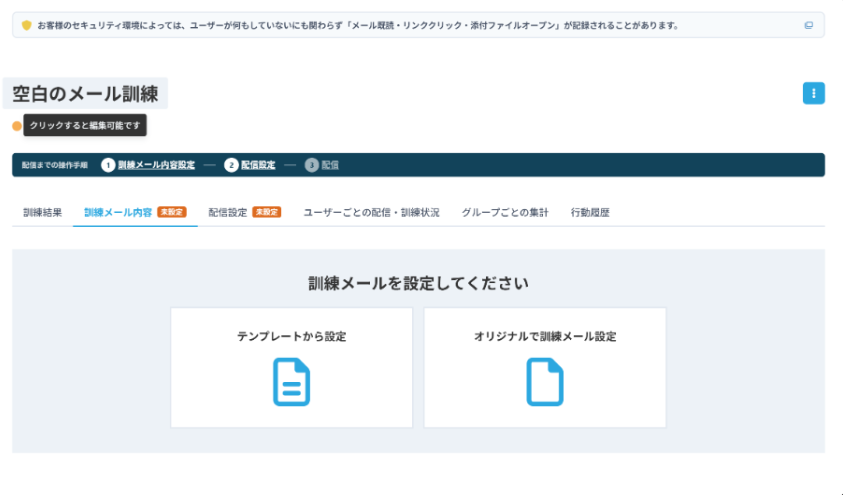Follow the 訓練メール内容設定 step link

coord(156,165)
